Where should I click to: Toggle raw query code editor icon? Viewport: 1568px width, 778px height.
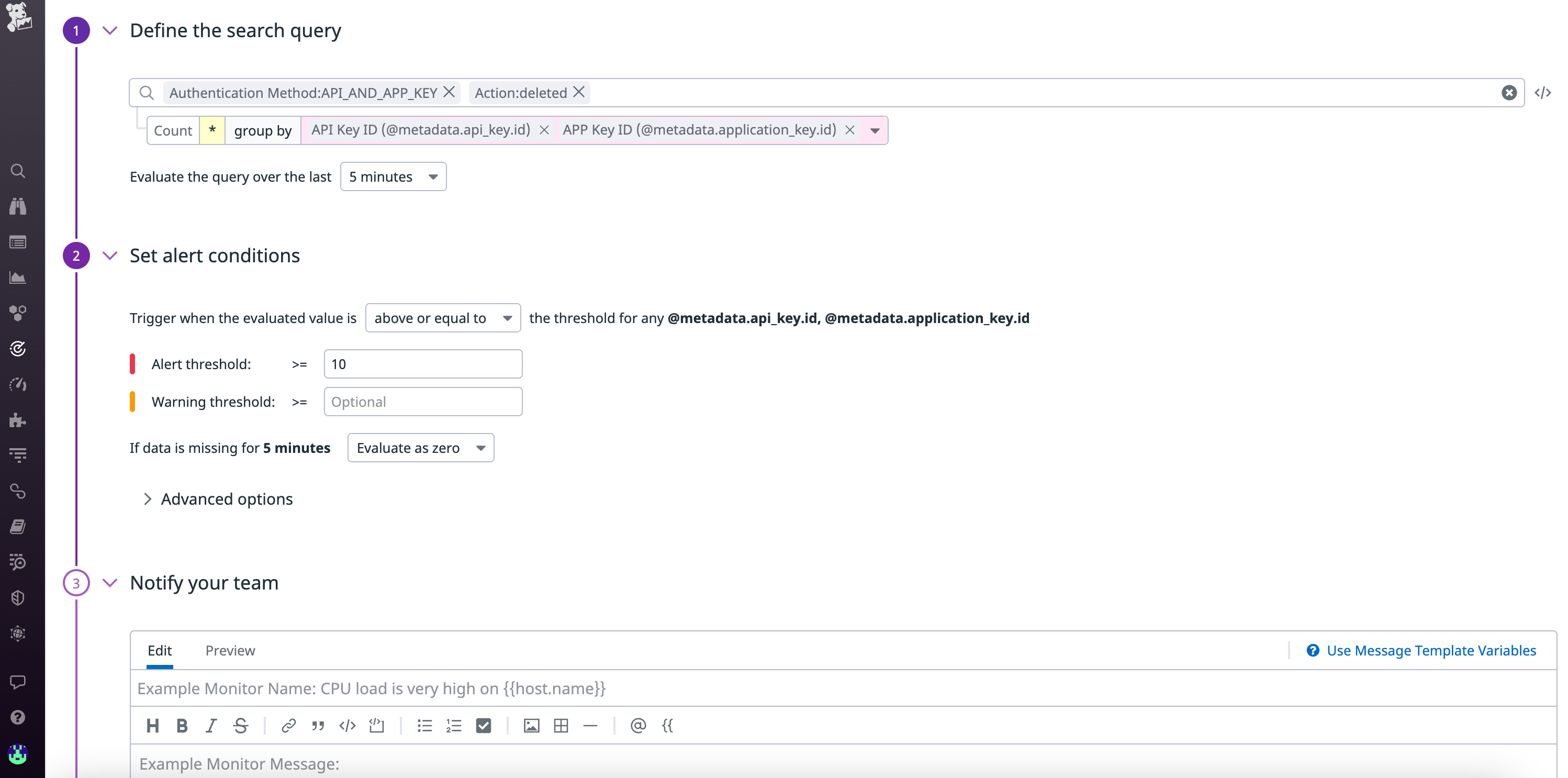point(1542,93)
